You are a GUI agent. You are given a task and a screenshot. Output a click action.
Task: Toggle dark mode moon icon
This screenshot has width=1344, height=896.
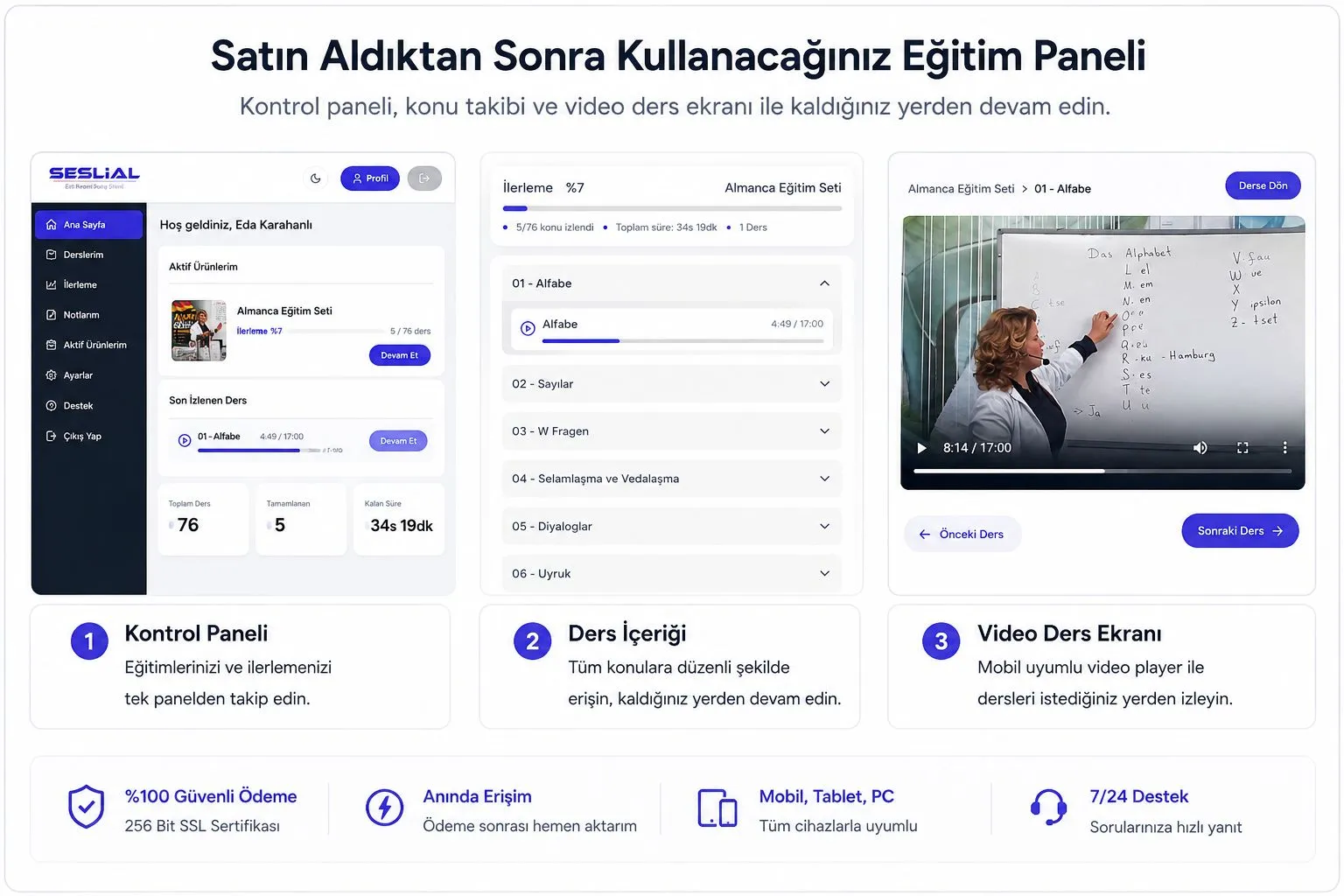(x=315, y=178)
